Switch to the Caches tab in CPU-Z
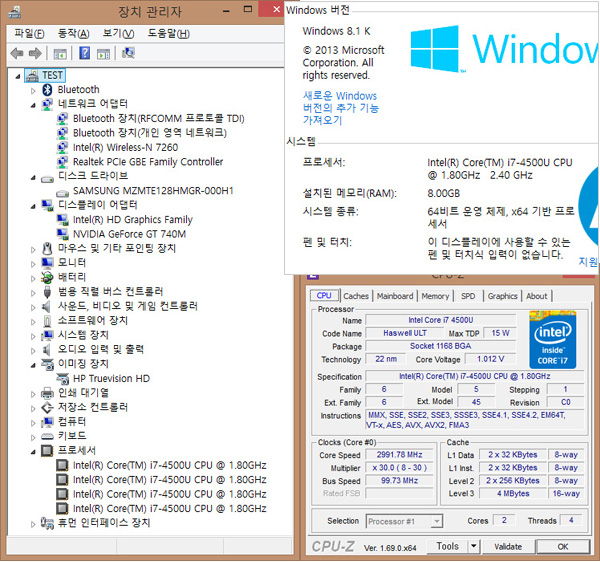This screenshot has height=562, width=600. 356,296
